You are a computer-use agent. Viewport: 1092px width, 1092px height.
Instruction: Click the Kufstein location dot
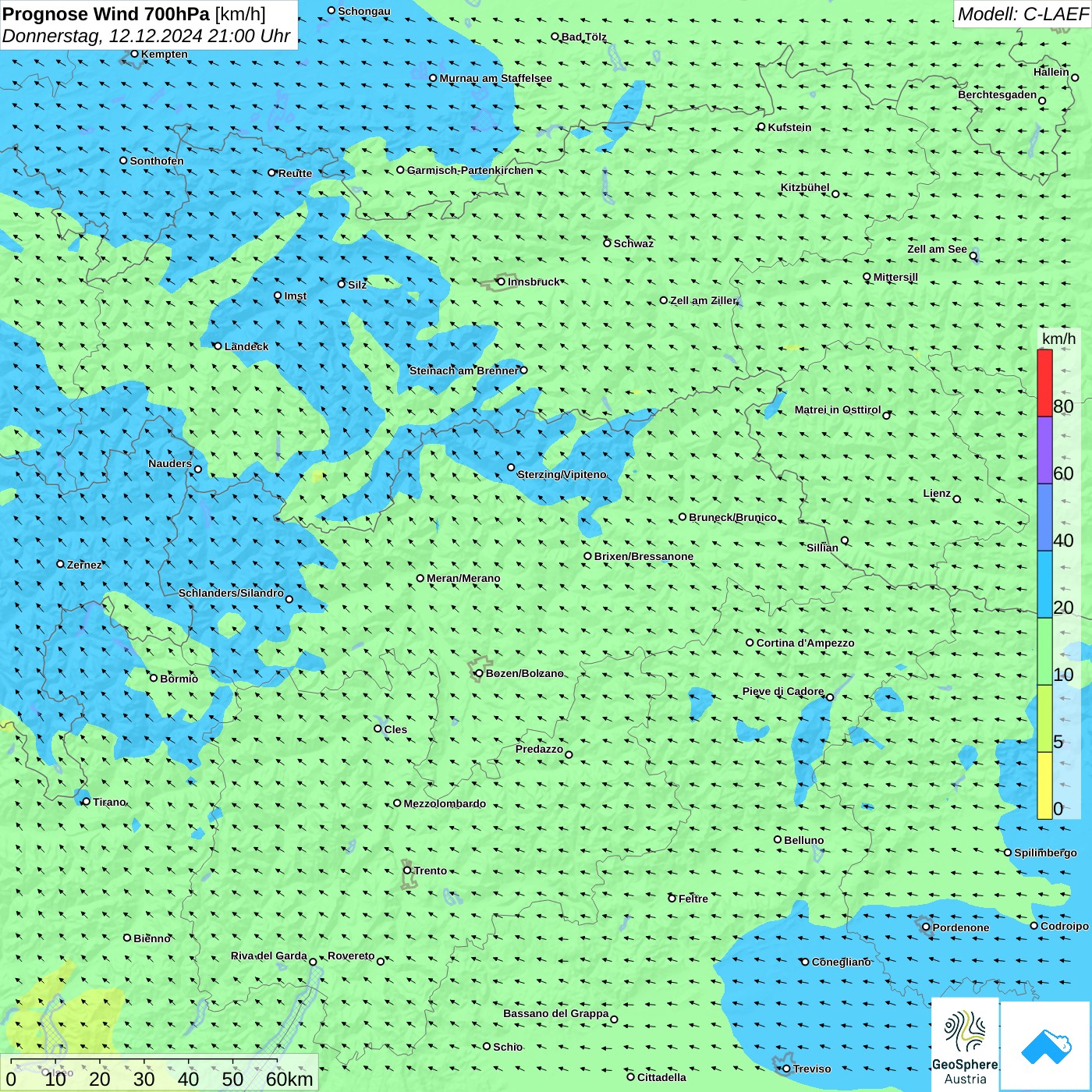[761, 127]
